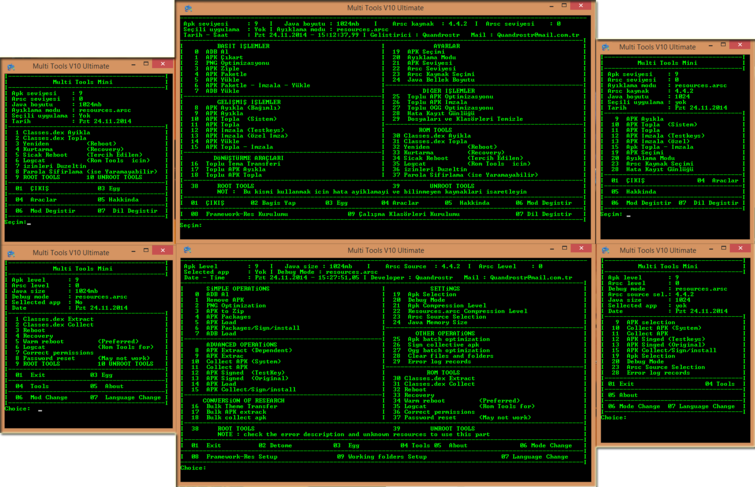
Task: Select '08 Framework-Res Setup' option
Action: click(234, 457)
